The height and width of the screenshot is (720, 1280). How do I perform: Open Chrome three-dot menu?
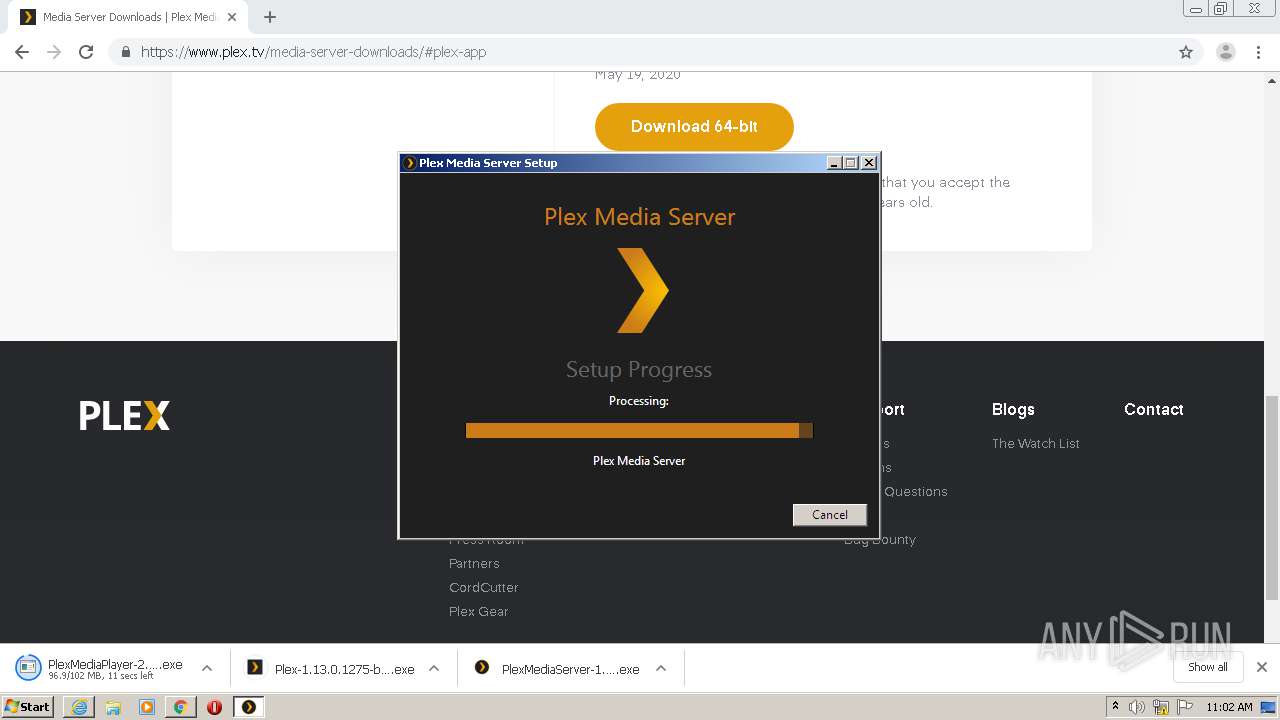click(1258, 52)
